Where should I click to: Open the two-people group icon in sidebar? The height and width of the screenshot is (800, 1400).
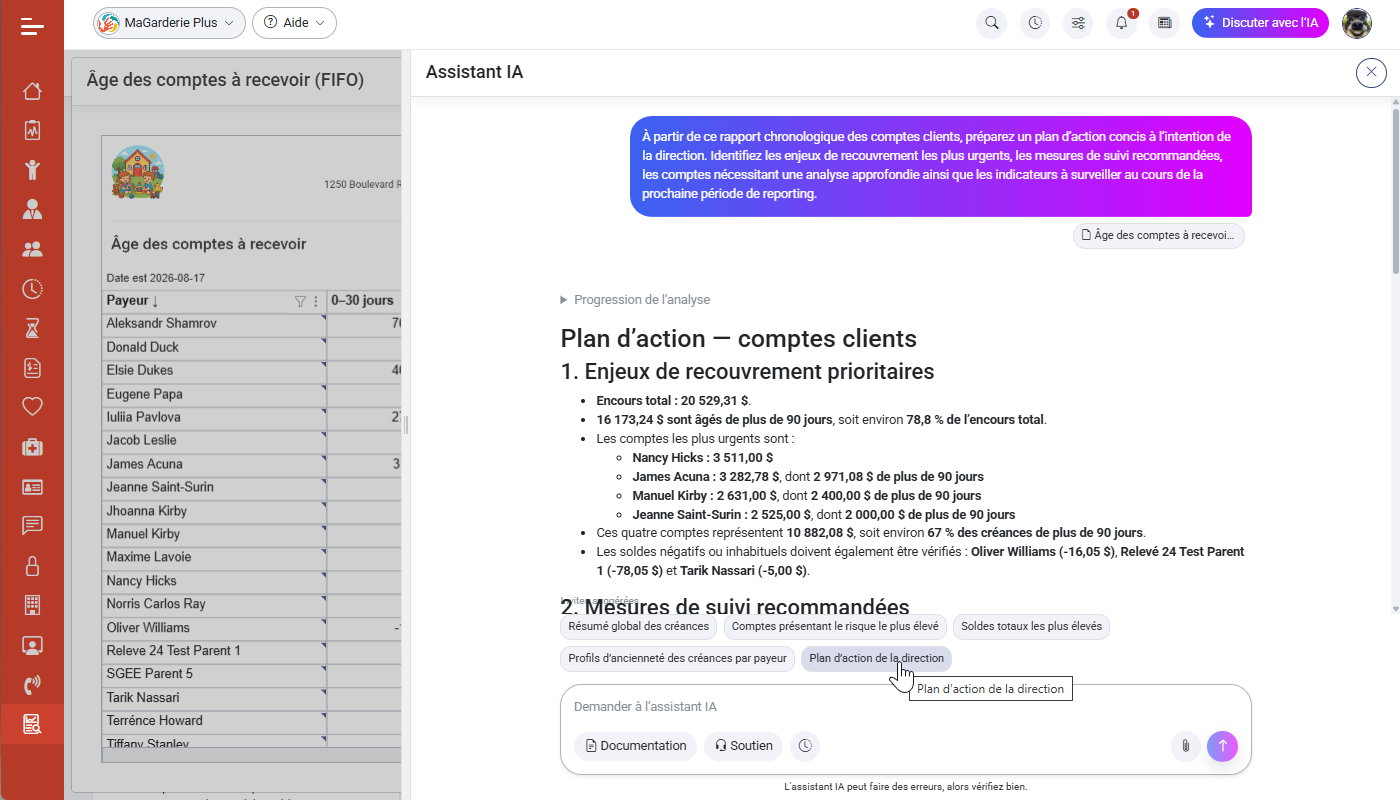(x=32, y=249)
